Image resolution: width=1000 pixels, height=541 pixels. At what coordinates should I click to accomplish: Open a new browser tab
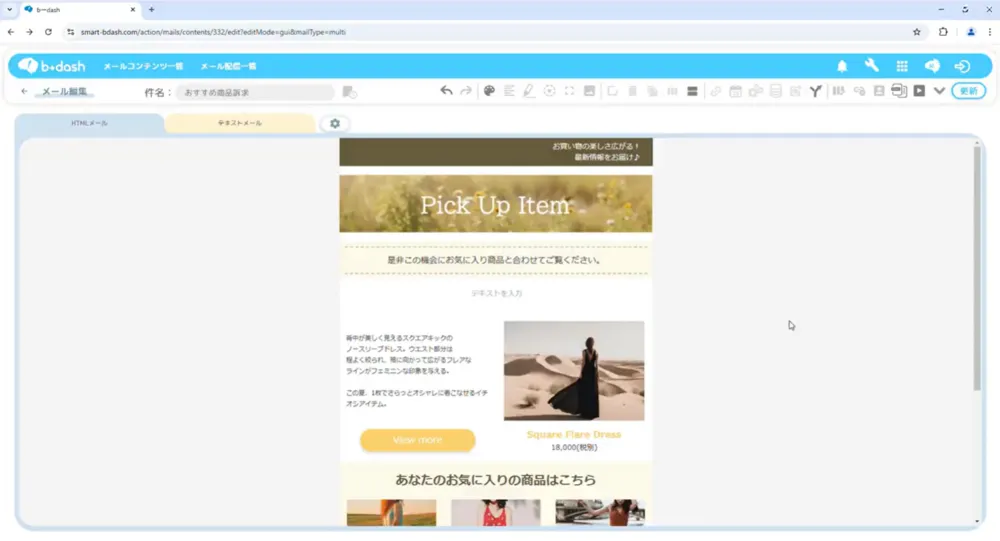tap(151, 10)
